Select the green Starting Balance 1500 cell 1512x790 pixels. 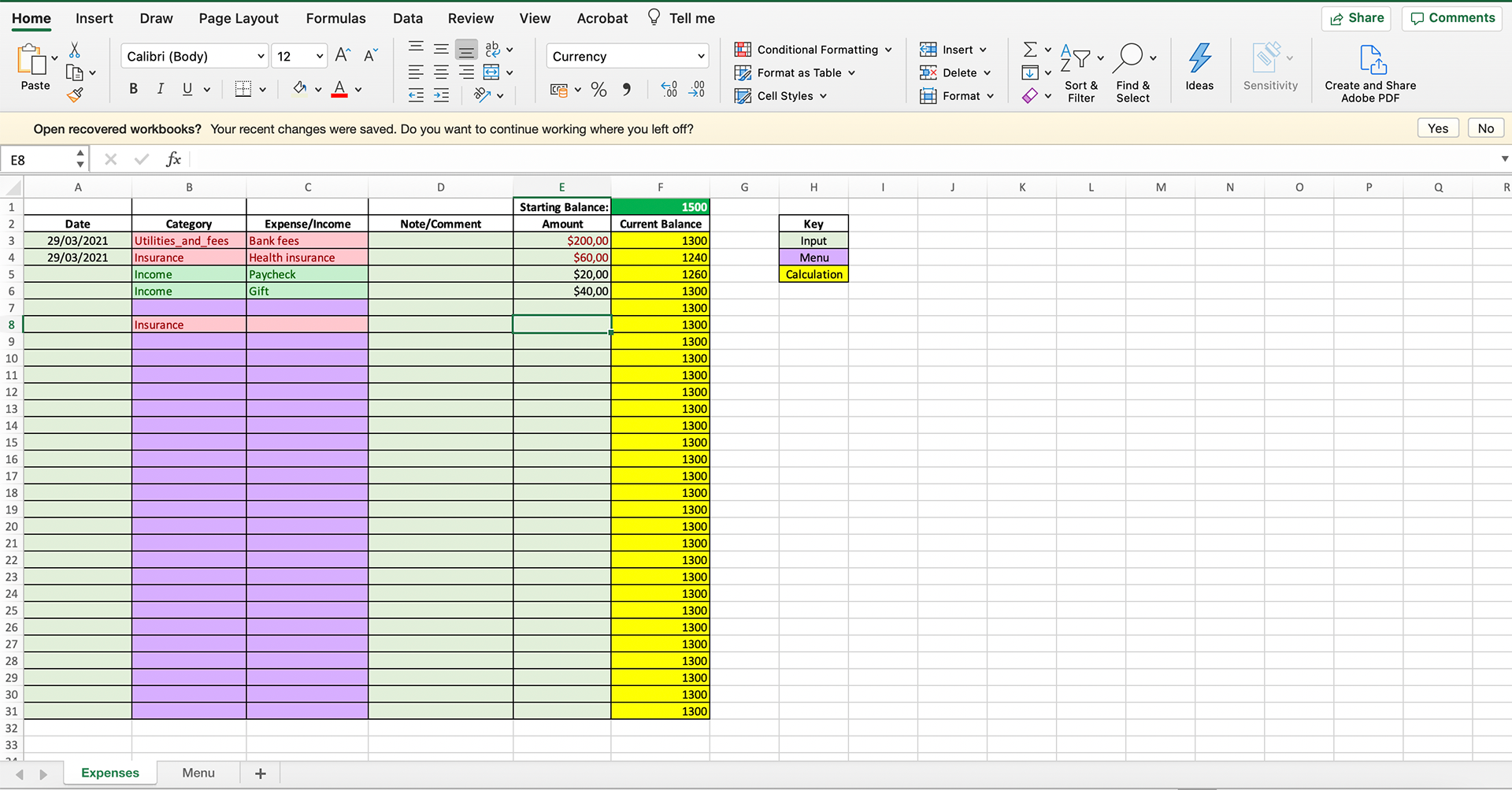pos(660,207)
